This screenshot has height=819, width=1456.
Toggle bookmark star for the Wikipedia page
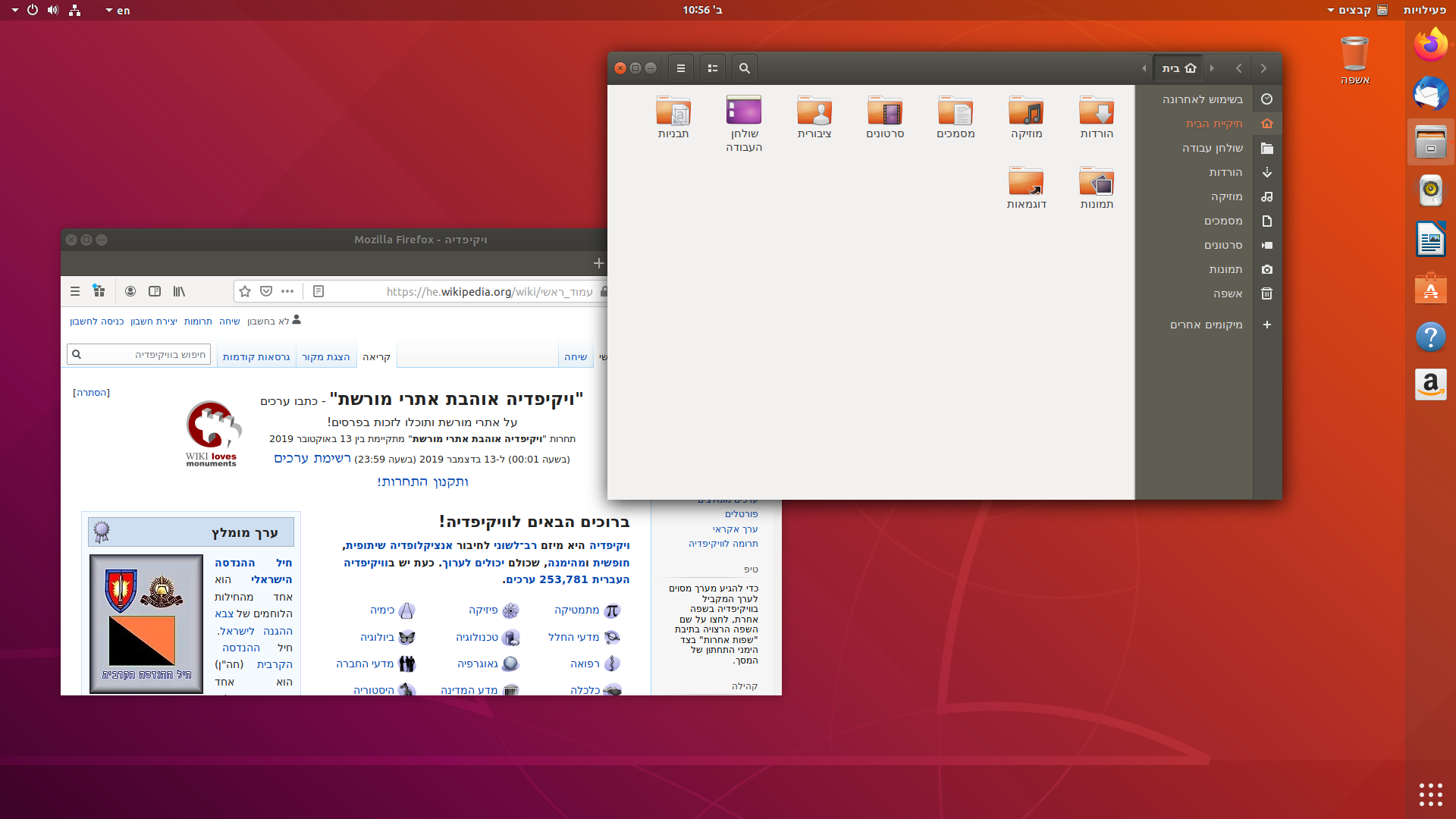[244, 291]
